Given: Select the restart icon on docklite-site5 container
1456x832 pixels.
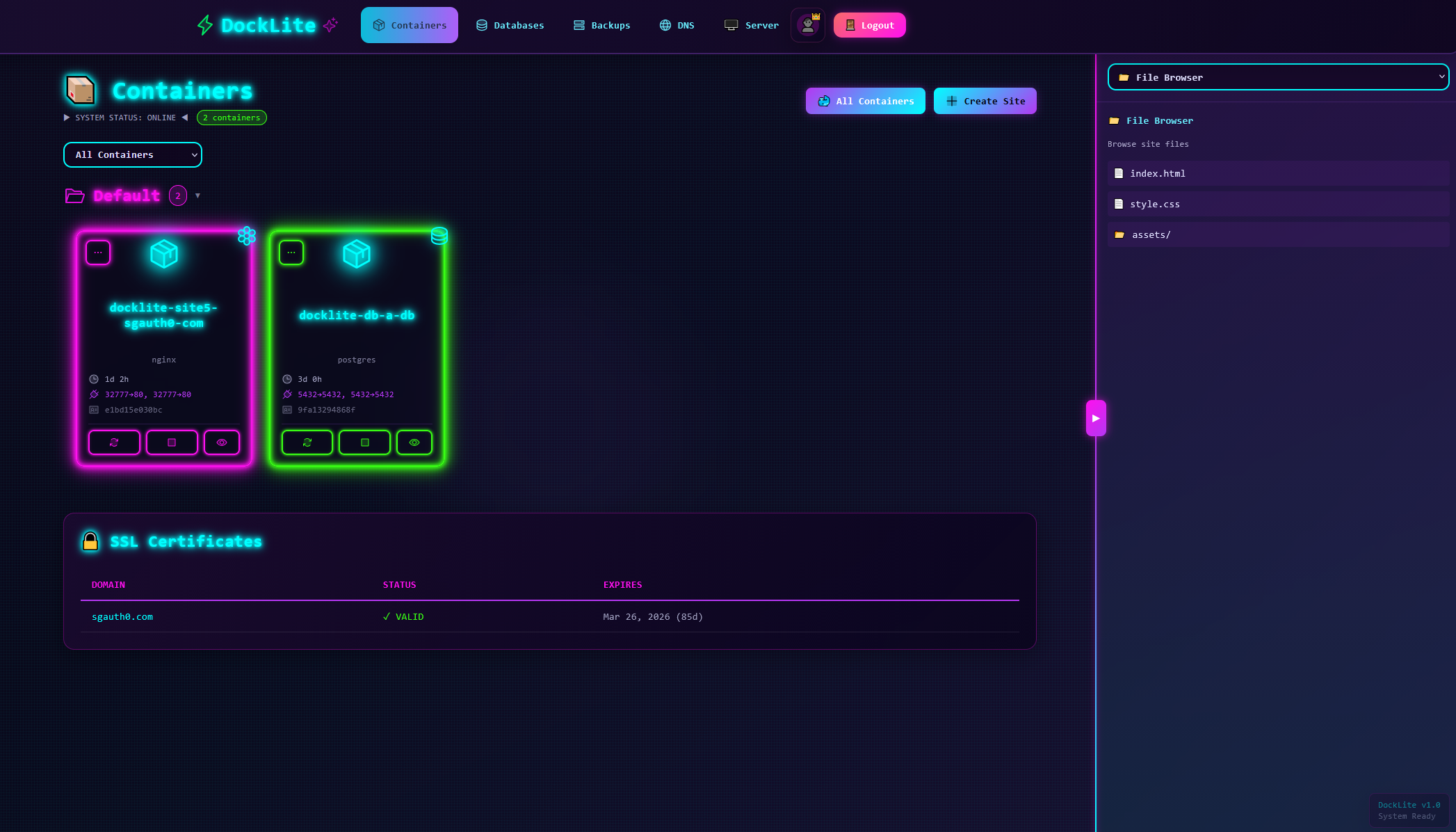Looking at the screenshot, I should pos(113,442).
